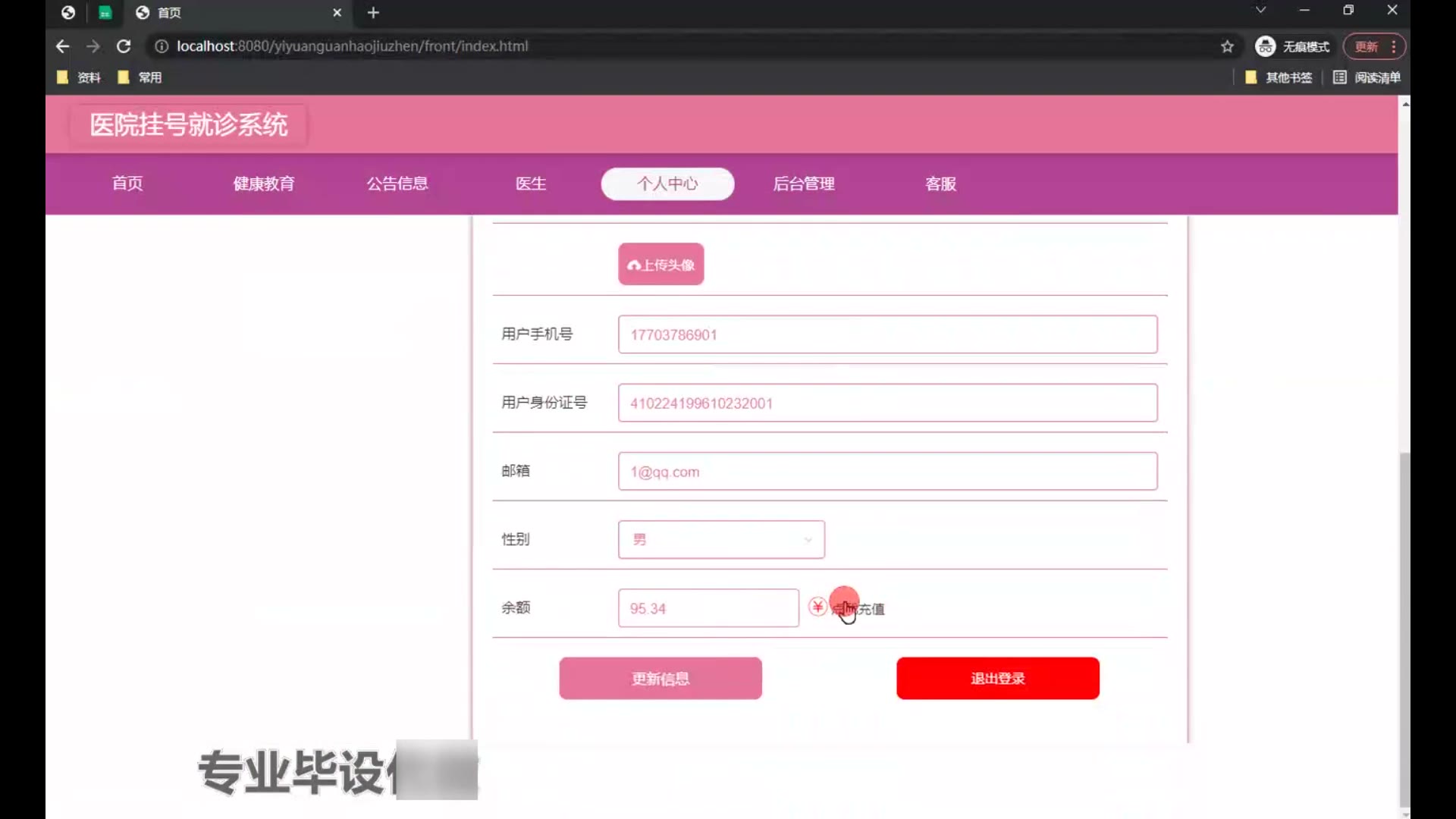This screenshot has height=819, width=1456.
Task: Open the tab search chevron dropdown
Action: point(1260,11)
